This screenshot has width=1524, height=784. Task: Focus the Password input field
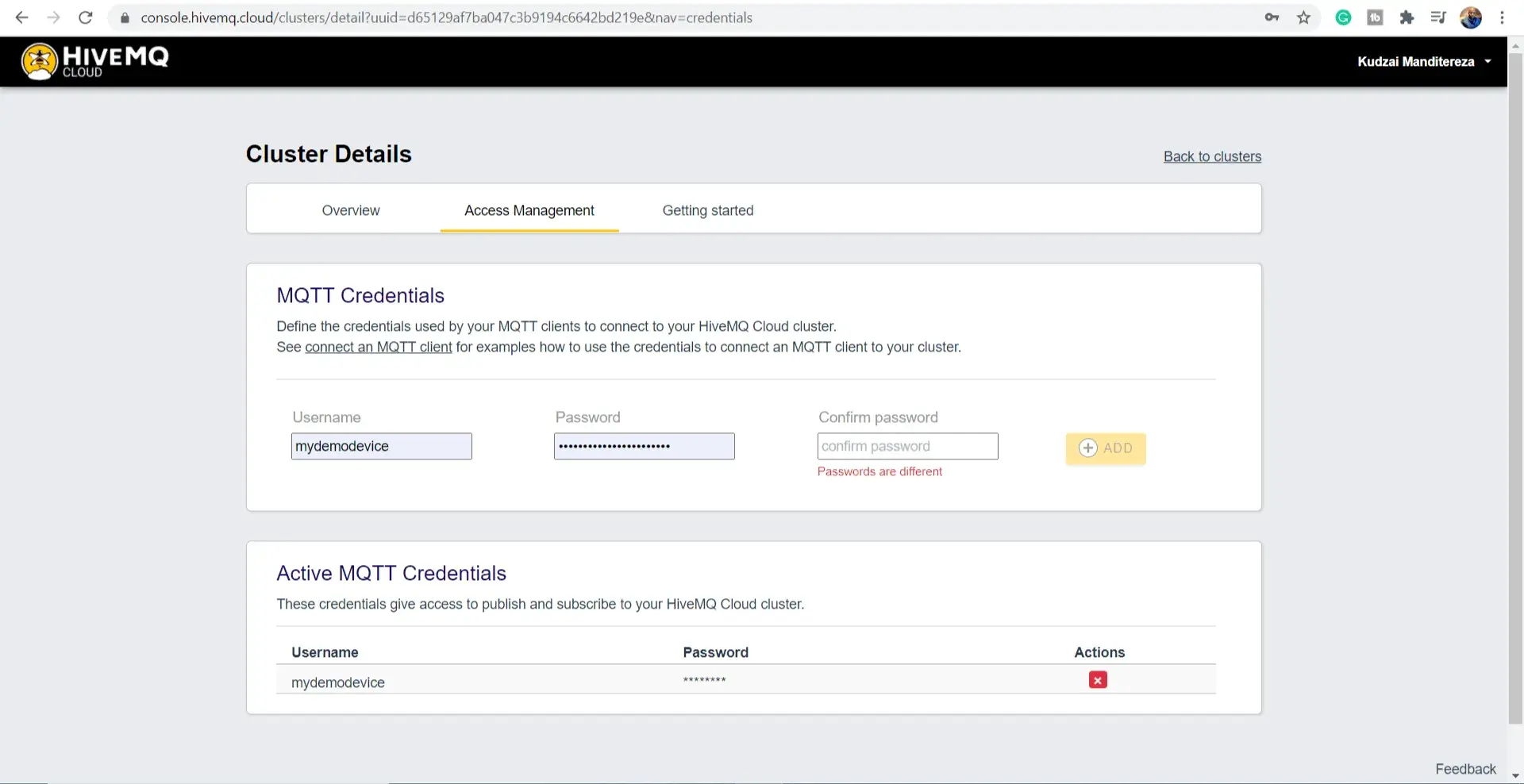[x=645, y=446]
